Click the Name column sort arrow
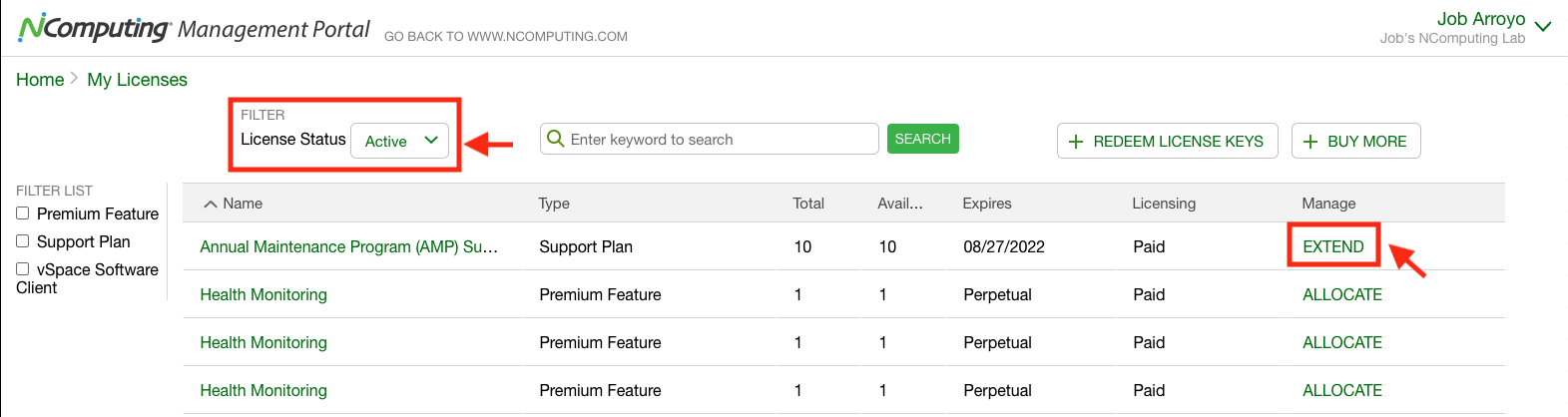This screenshot has width=1568, height=417. tap(210, 204)
